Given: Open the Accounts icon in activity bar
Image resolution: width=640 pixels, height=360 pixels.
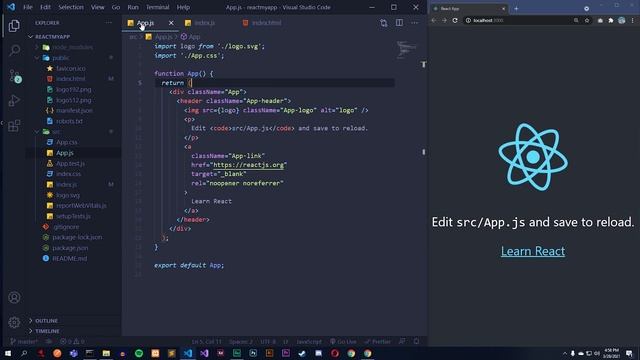Looking at the screenshot, I should coord(14,298).
